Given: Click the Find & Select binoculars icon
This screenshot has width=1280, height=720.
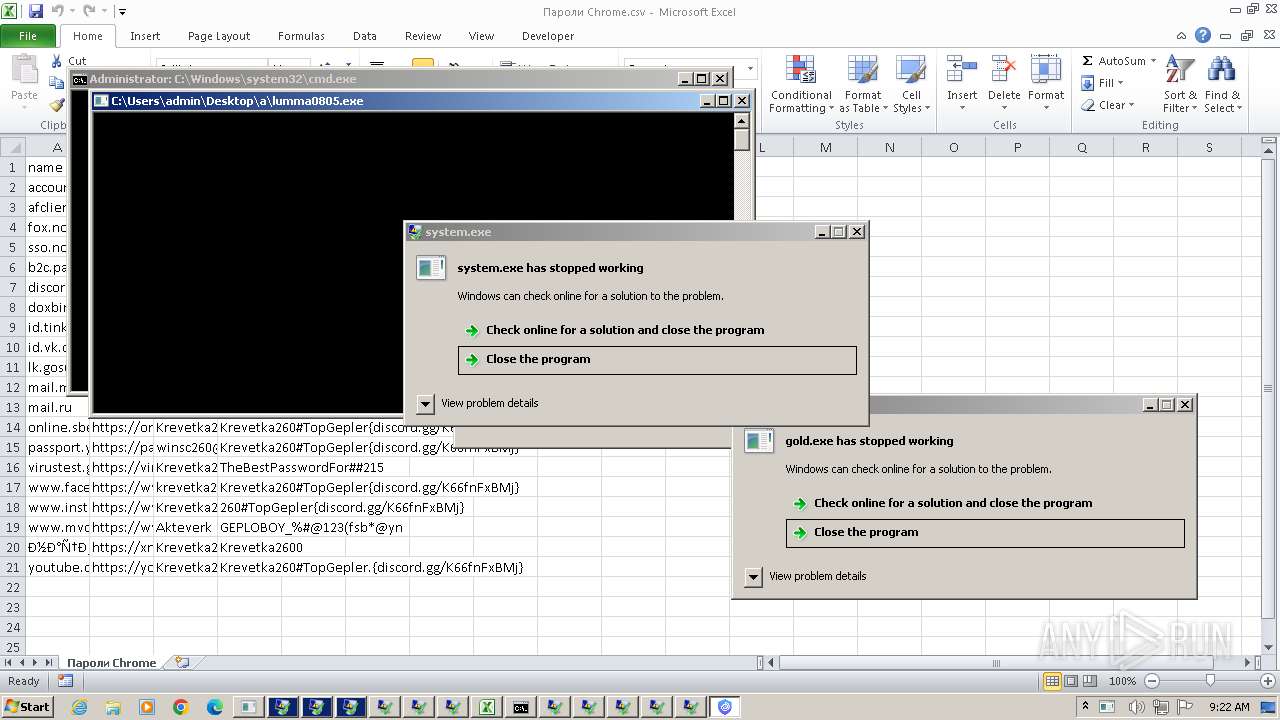Looking at the screenshot, I should click(1221, 70).
